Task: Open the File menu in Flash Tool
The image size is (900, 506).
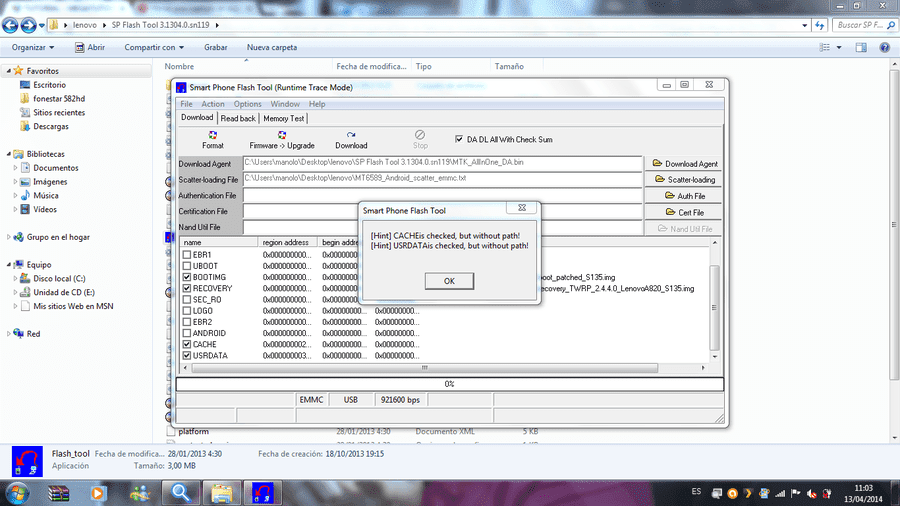Action: 187,104
